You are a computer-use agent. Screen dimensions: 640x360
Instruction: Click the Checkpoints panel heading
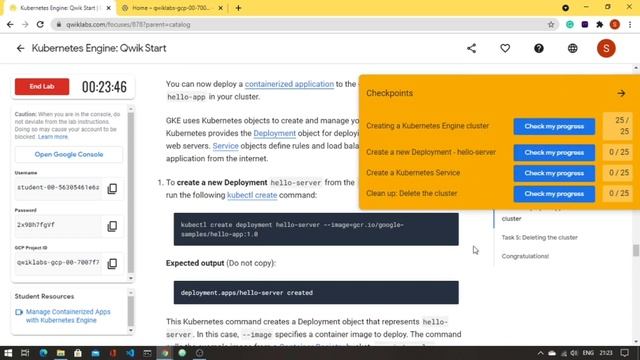click(389, 93)
